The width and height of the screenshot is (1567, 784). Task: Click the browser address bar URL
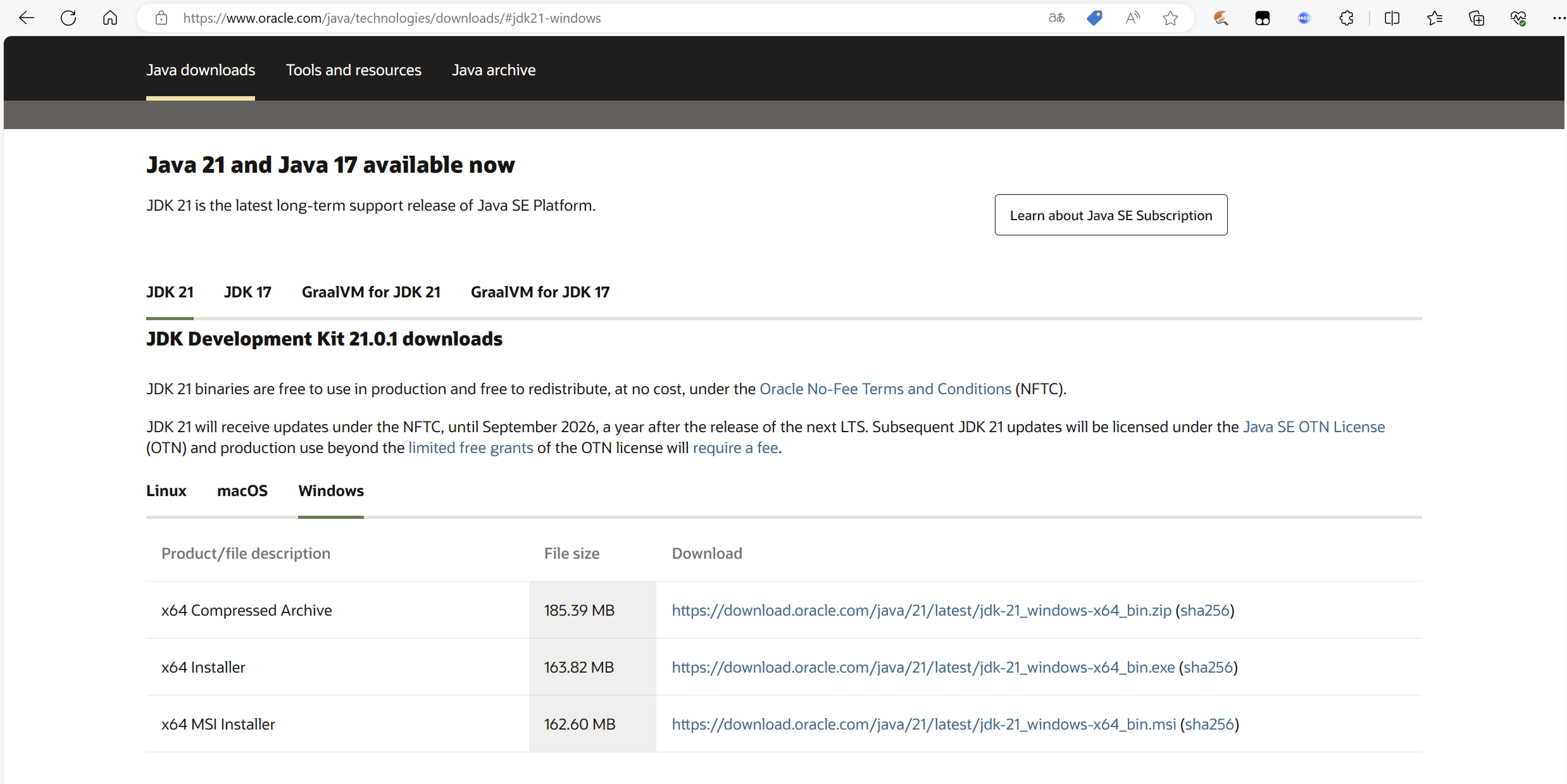tap(392, 18)
